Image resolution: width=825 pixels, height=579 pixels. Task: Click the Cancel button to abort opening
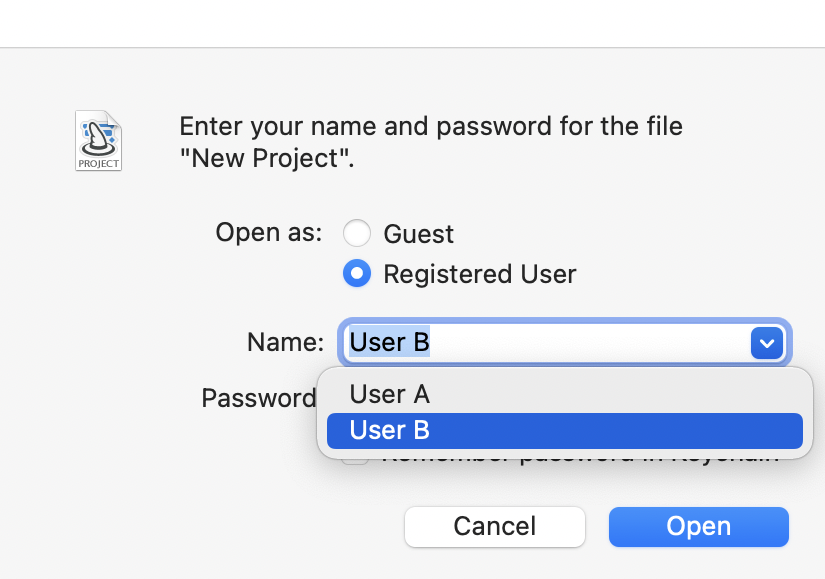[494, 526]
